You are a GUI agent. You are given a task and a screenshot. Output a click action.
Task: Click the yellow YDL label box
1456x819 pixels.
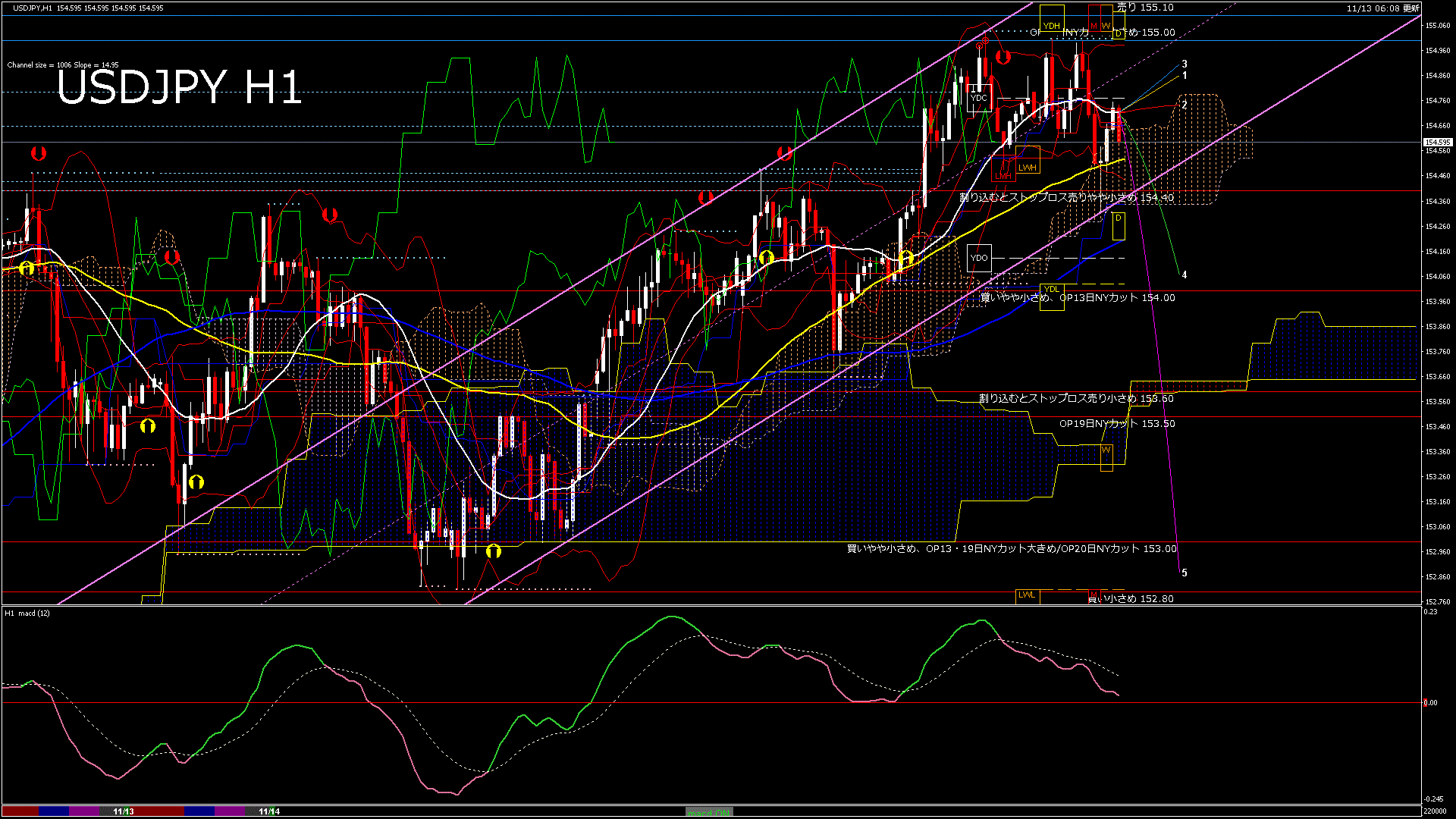[1051, 289]
